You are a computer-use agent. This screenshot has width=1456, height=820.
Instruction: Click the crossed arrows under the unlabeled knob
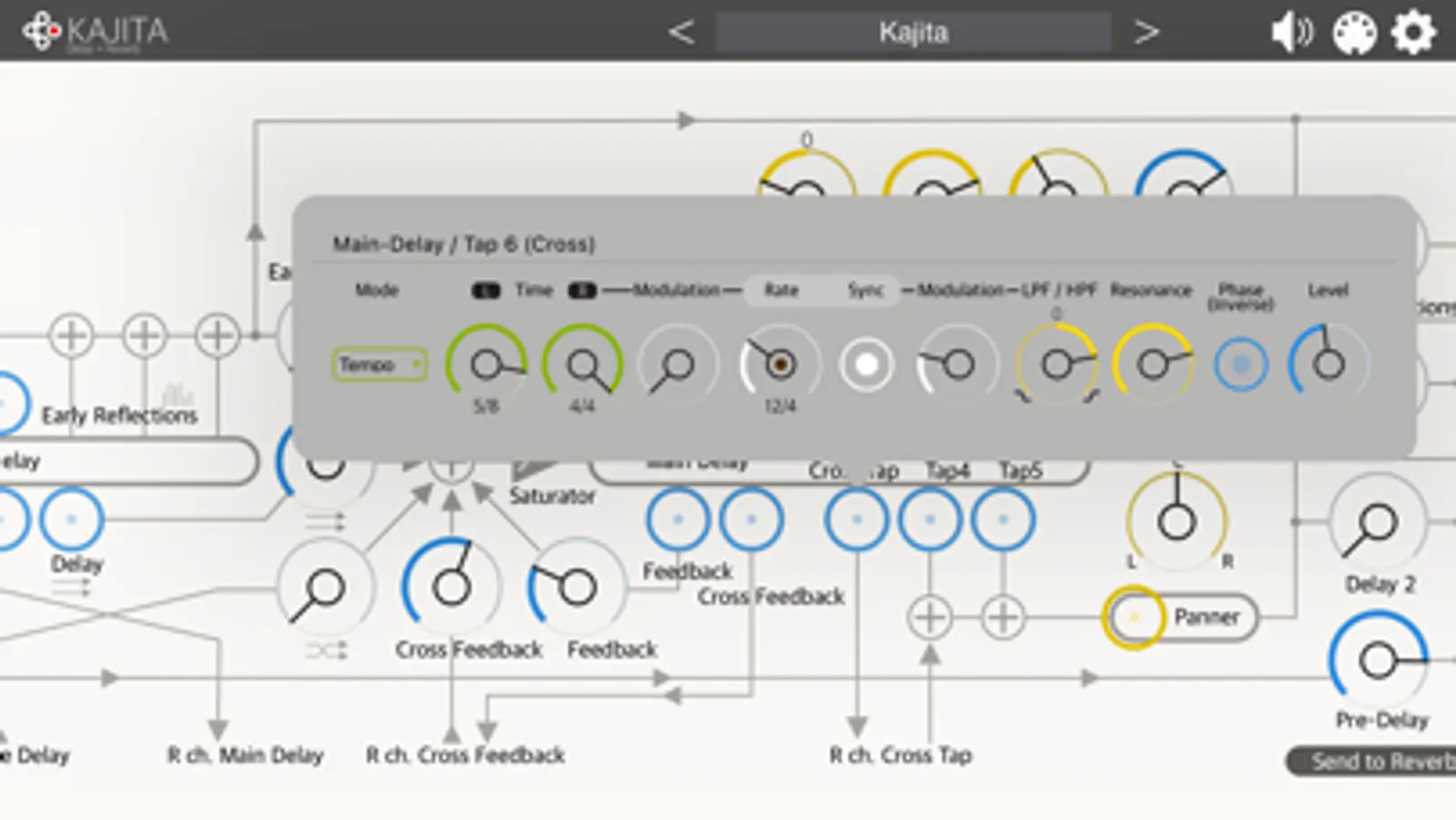326,651
